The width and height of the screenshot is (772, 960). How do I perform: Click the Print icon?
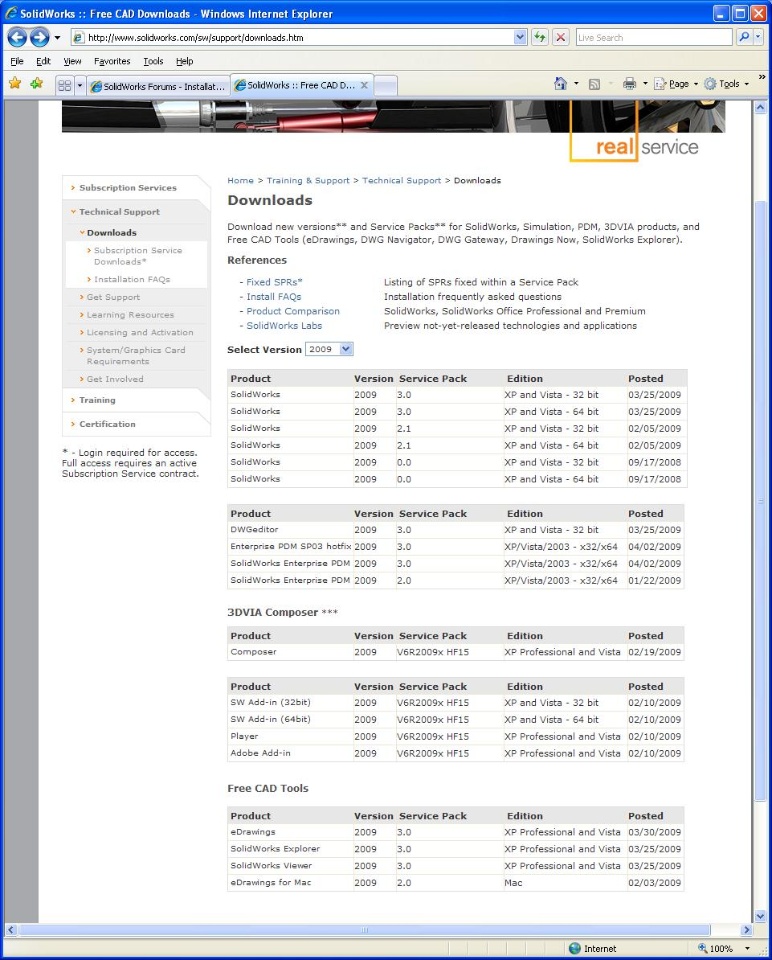[x=629, y=84]
